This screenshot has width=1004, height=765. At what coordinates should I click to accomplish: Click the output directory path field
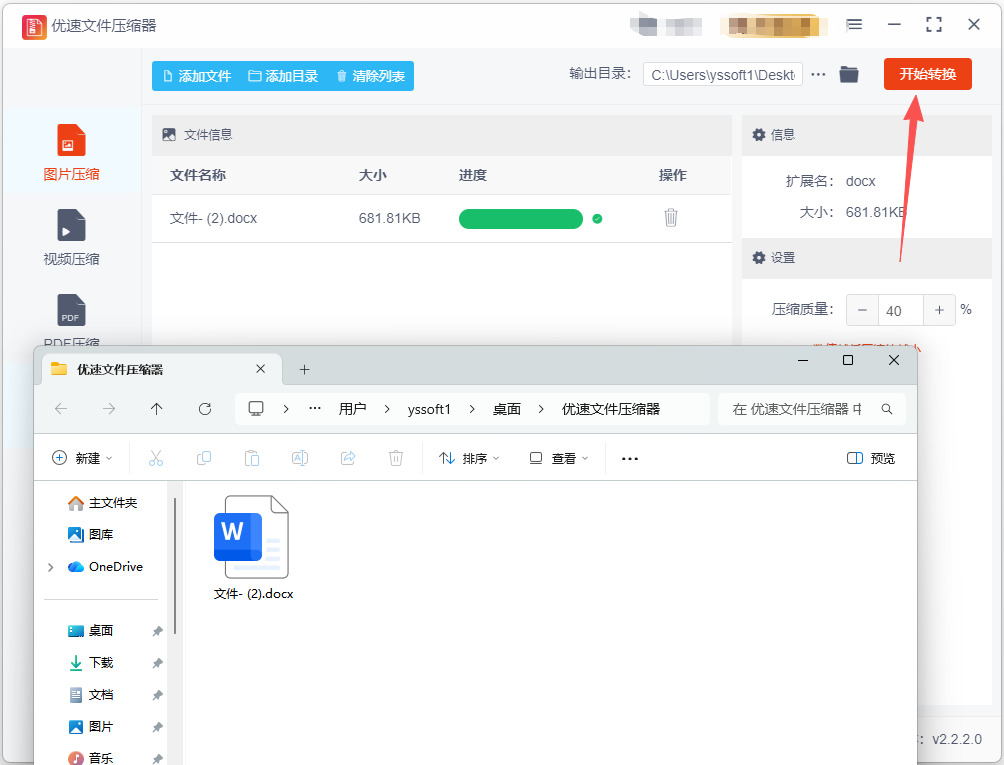pyautogui.click(x=722, y=74)
